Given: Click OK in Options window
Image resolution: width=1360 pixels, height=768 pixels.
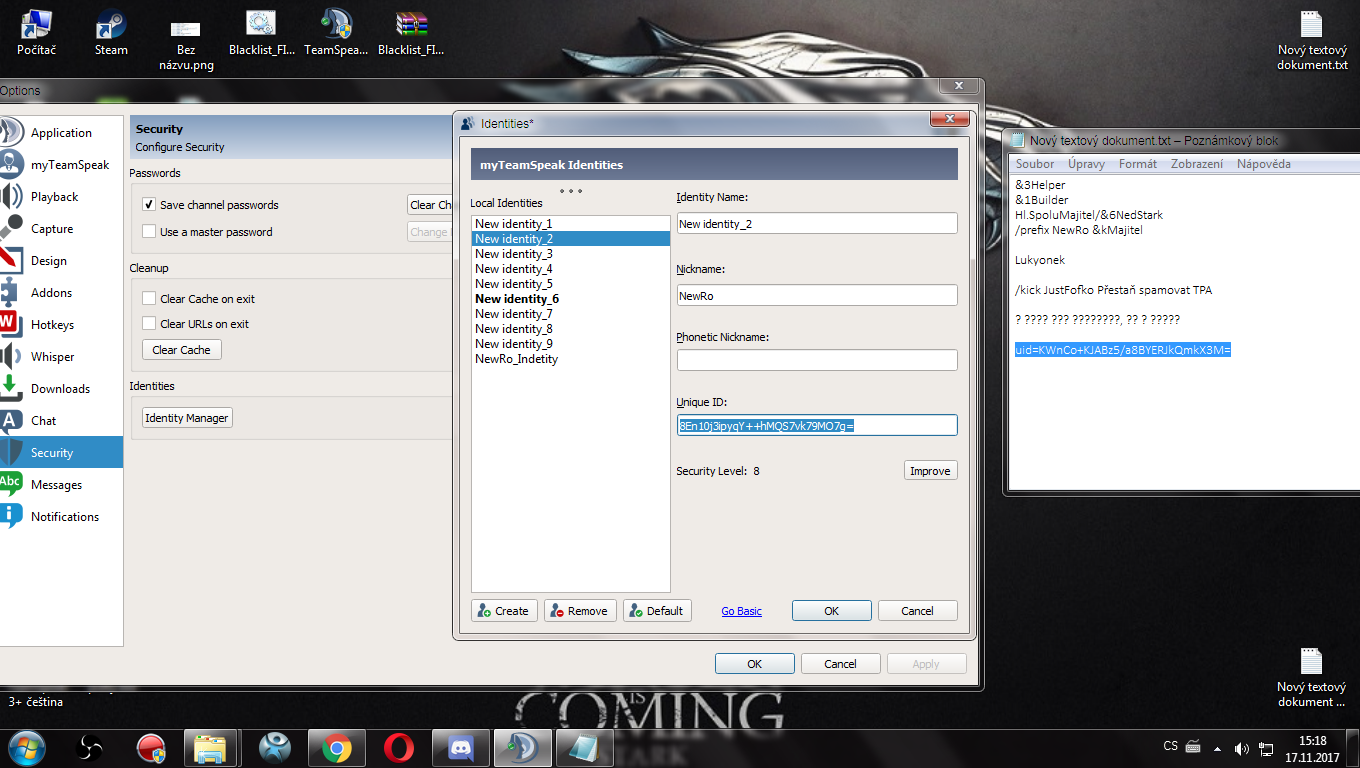Looking at the screenshot, I should pos(755,664).
